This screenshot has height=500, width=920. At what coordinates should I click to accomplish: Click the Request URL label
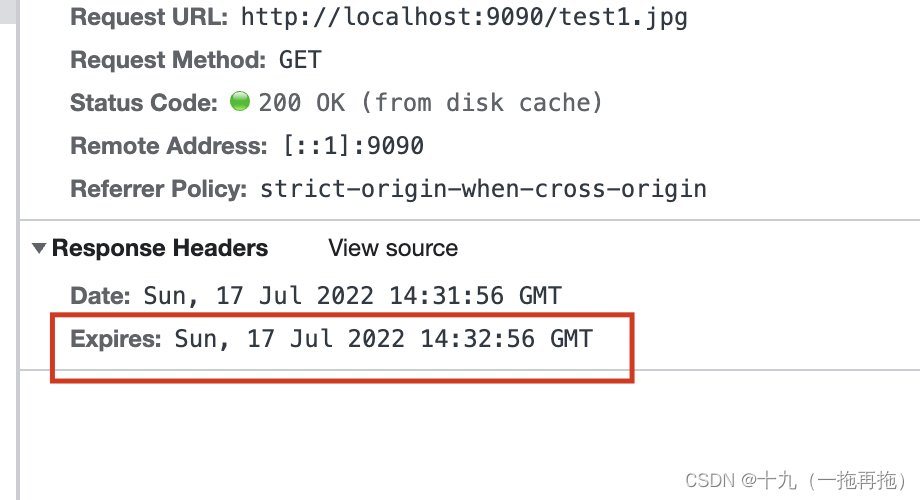coord(149,17)
